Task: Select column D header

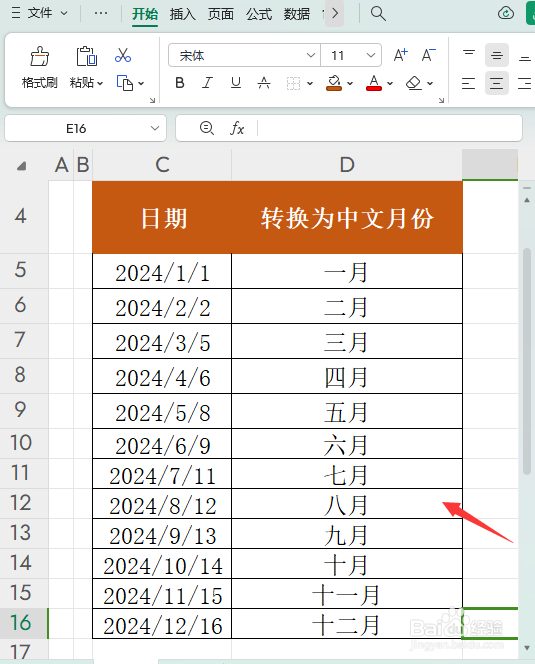Action: (x=347, y=164)
